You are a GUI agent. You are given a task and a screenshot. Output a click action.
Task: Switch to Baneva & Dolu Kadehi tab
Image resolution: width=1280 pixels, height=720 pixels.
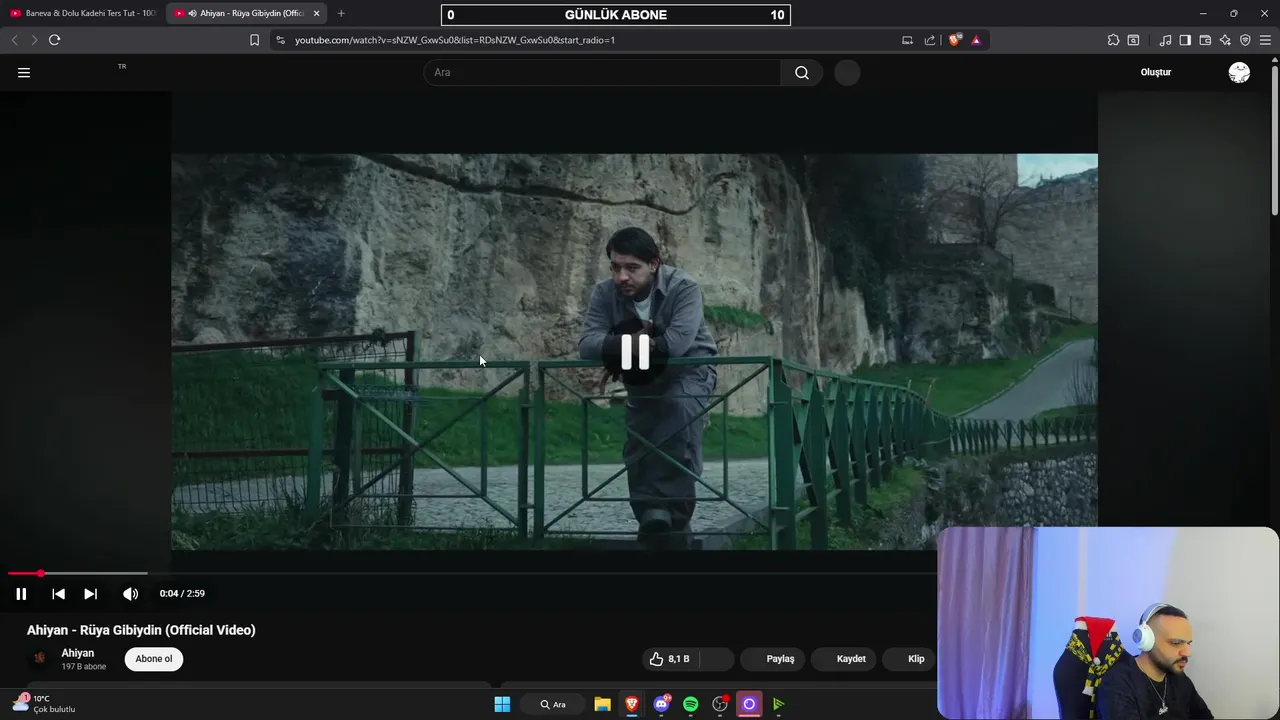pos(83,13)
